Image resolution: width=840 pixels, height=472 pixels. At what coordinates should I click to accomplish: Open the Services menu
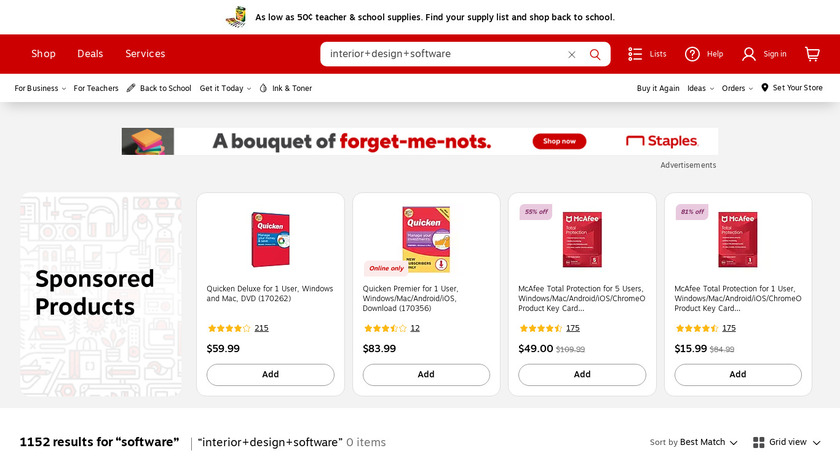point(145,54)
